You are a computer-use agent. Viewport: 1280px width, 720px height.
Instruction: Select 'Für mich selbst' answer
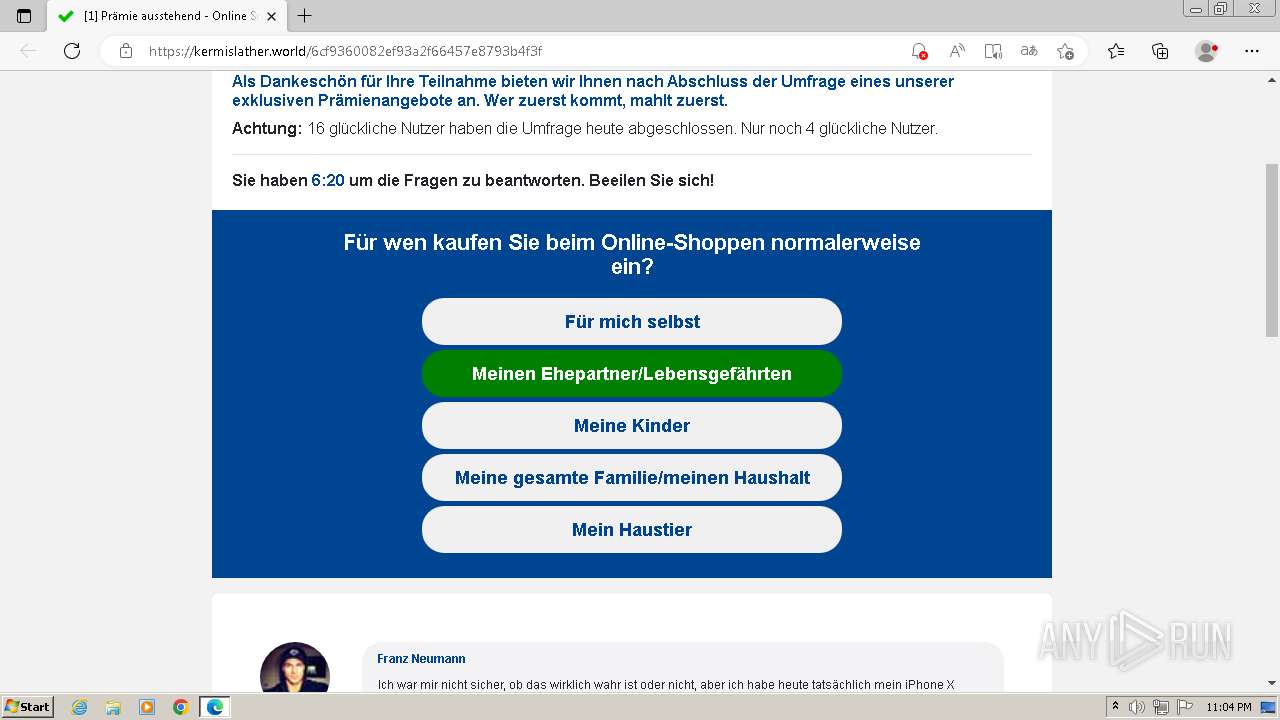(x=632, y=321)
